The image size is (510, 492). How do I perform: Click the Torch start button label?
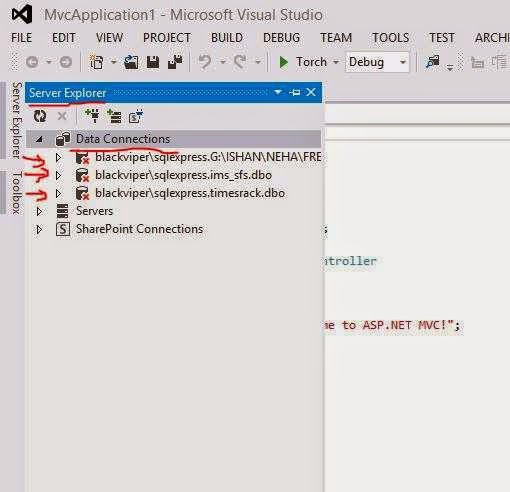[x=311, y=62]
